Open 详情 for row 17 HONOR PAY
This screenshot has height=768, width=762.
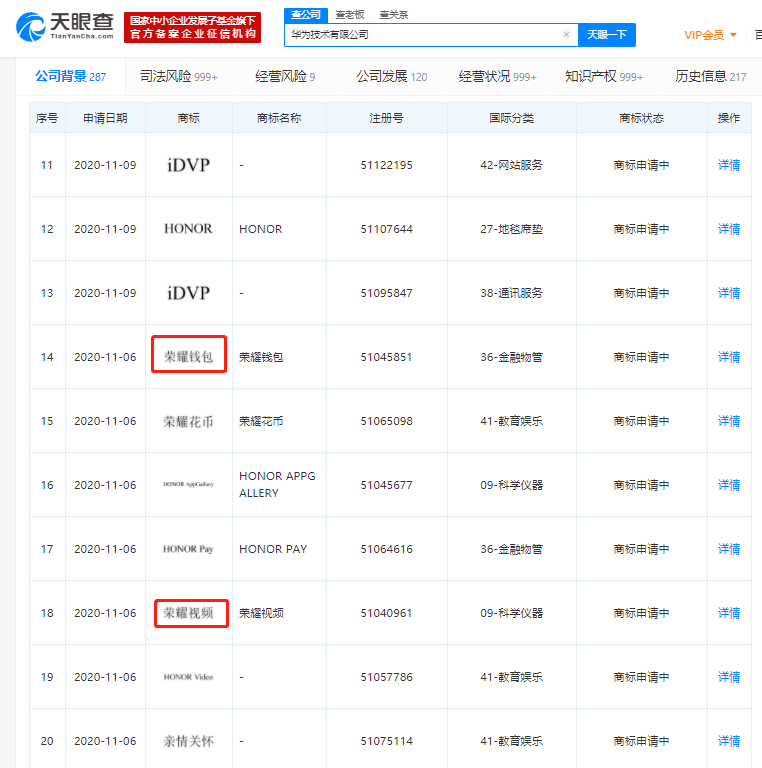pos(729,549)
